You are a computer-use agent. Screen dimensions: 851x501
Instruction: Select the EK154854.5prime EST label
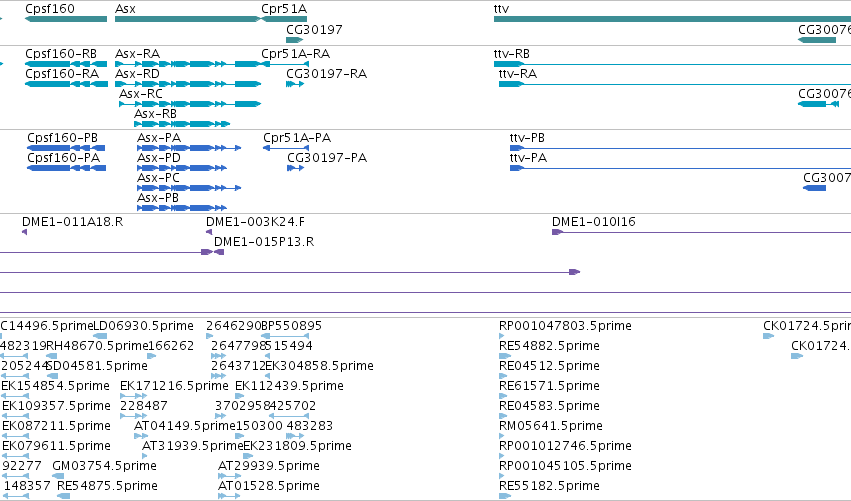(x=55, y=386)
